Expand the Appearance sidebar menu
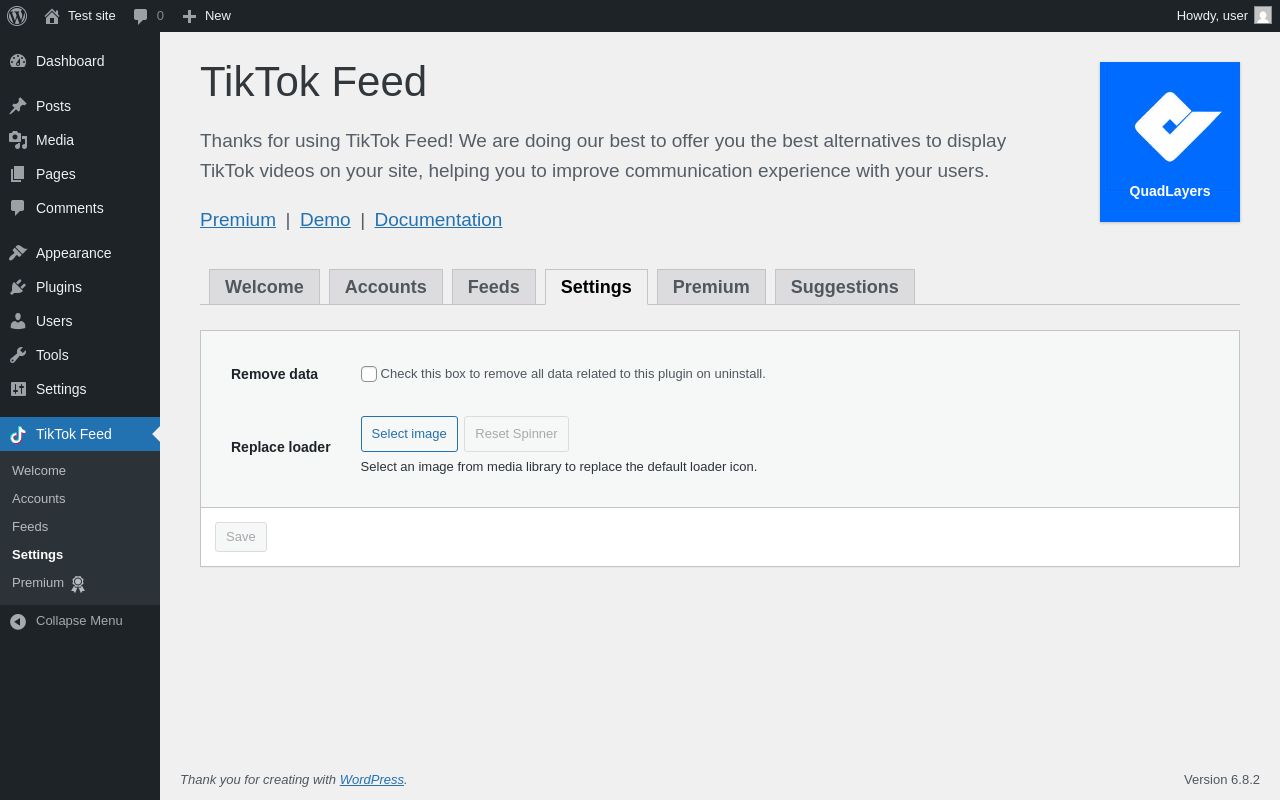 (x=73, y=253)
